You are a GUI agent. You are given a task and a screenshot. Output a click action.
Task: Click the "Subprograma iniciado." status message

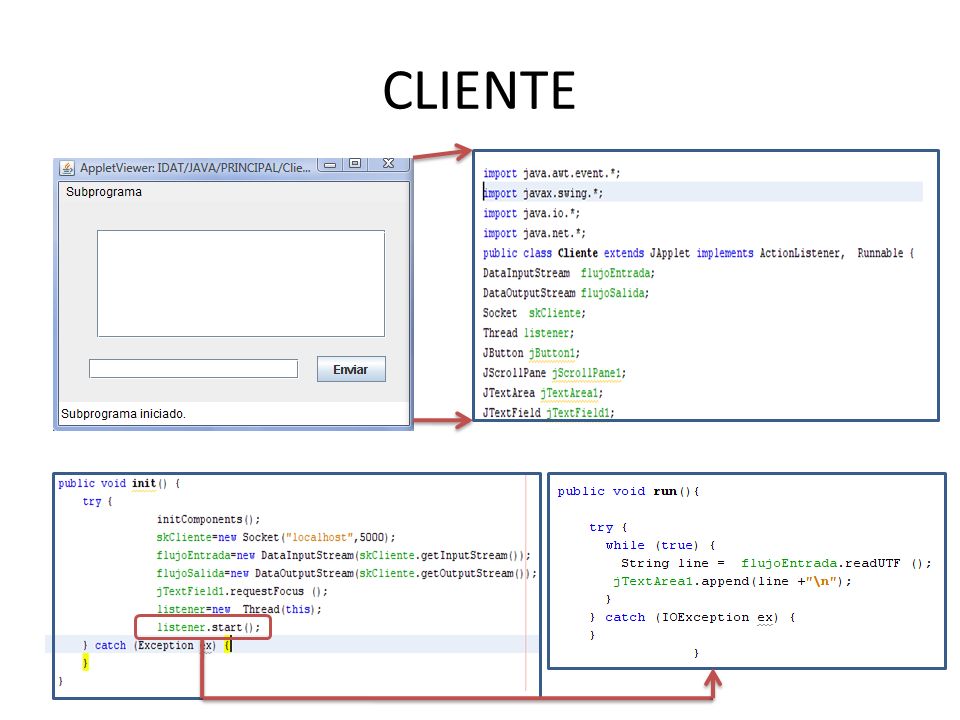coord(123,414)
